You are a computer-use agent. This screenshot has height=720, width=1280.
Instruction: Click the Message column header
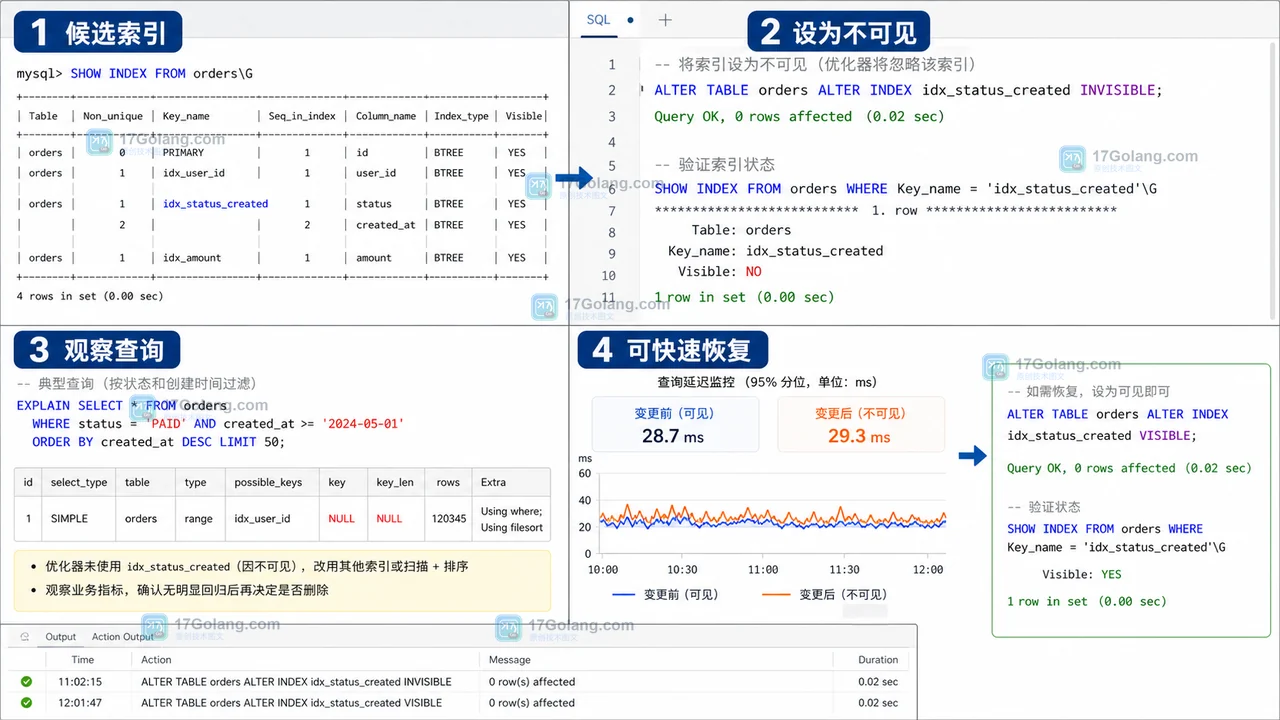coord(509,660)
